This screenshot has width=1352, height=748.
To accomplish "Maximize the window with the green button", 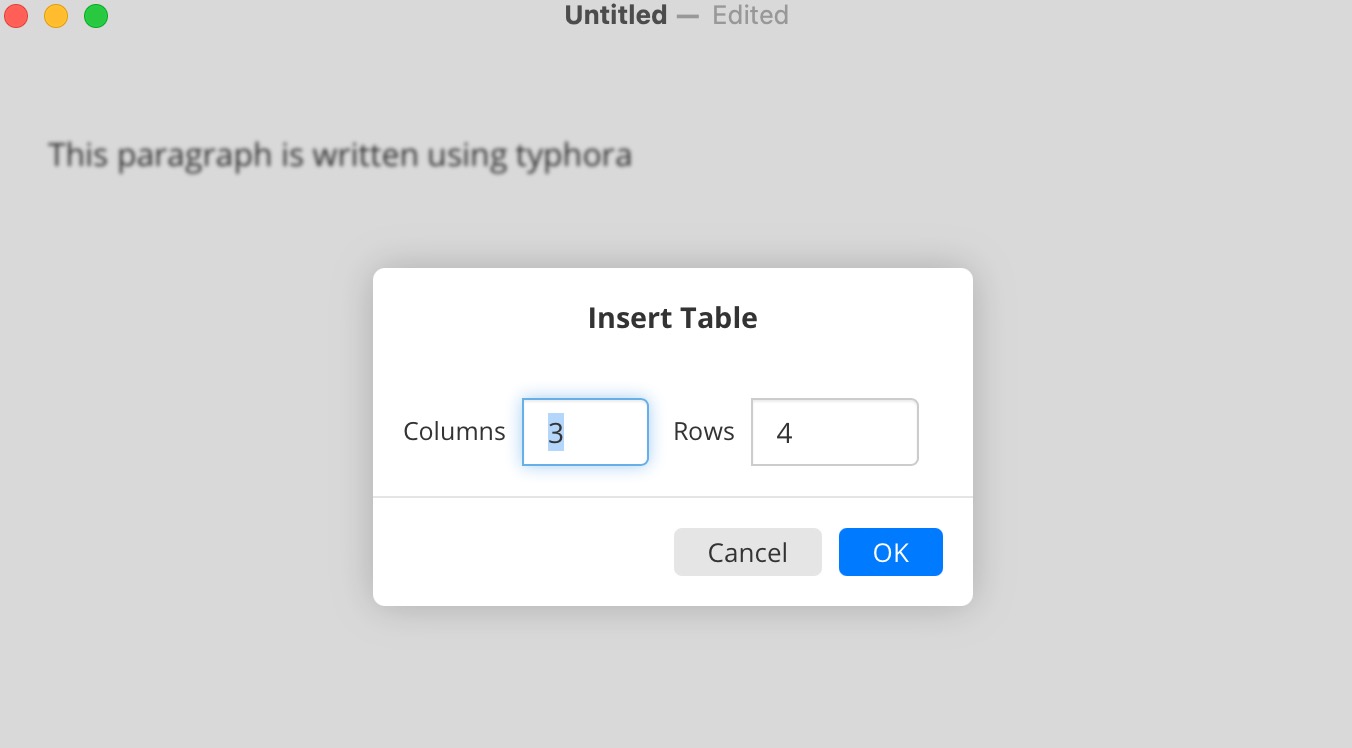I will pyautogui.click(x=96, y=16).
